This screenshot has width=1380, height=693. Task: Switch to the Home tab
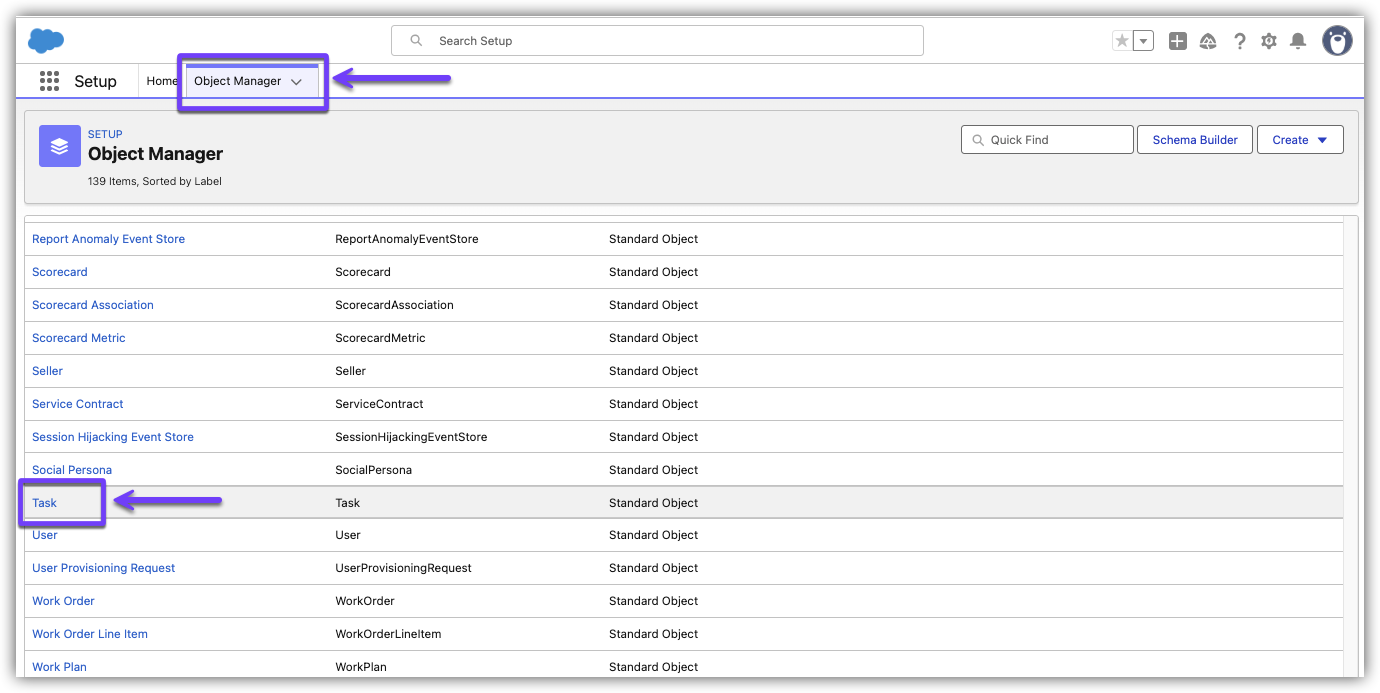(x=161, y=81)
